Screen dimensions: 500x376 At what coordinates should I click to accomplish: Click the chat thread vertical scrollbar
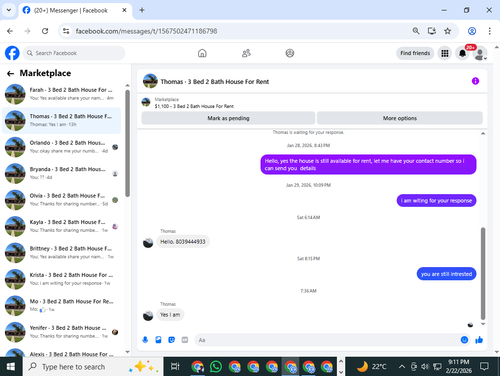tap(483, 273)
